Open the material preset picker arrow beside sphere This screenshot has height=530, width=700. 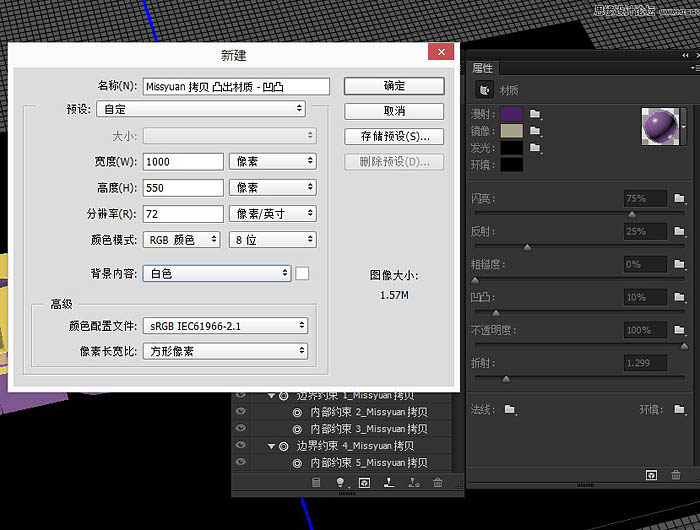click(683, 127)
